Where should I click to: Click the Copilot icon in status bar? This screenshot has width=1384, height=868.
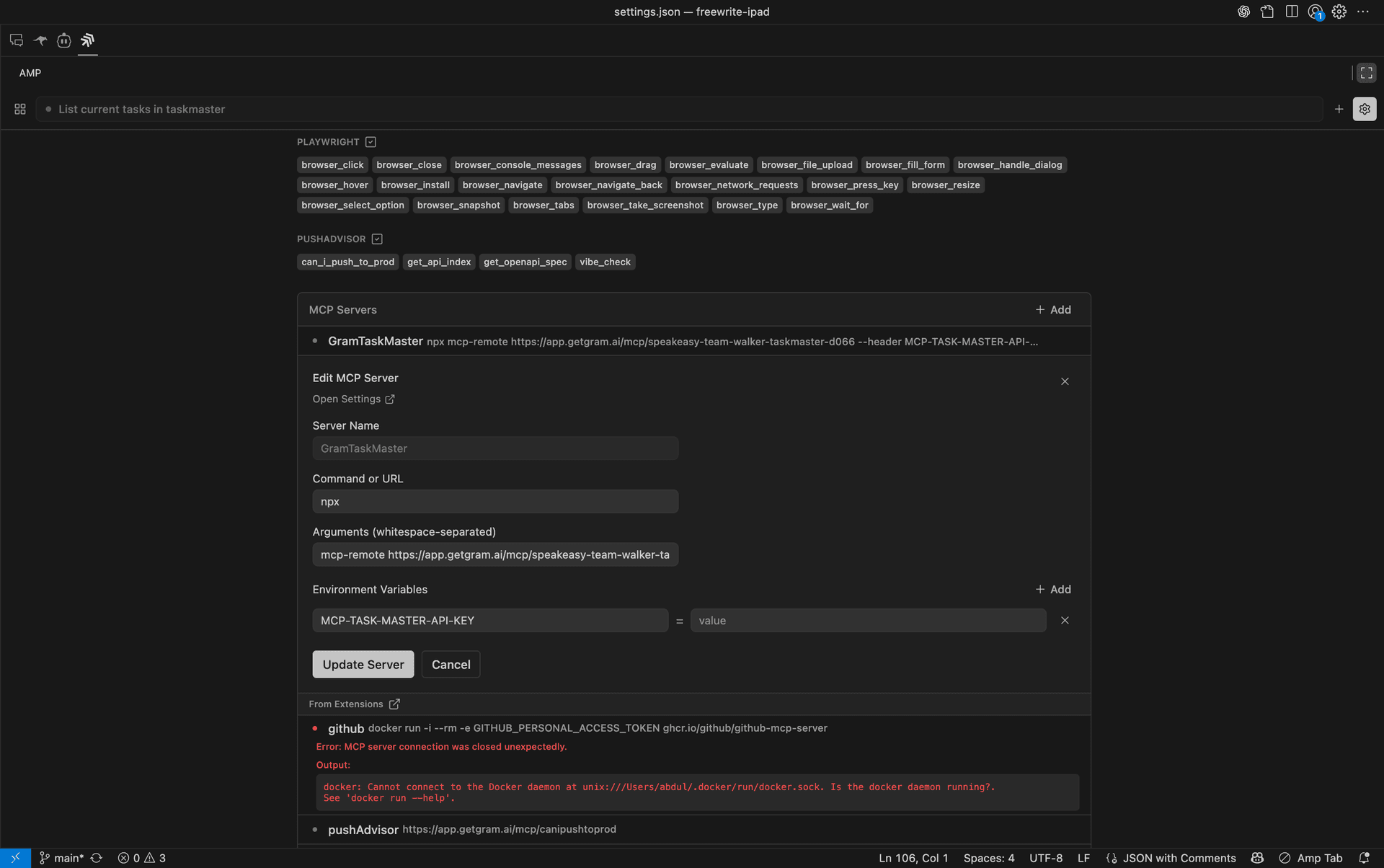[1256, 858]
